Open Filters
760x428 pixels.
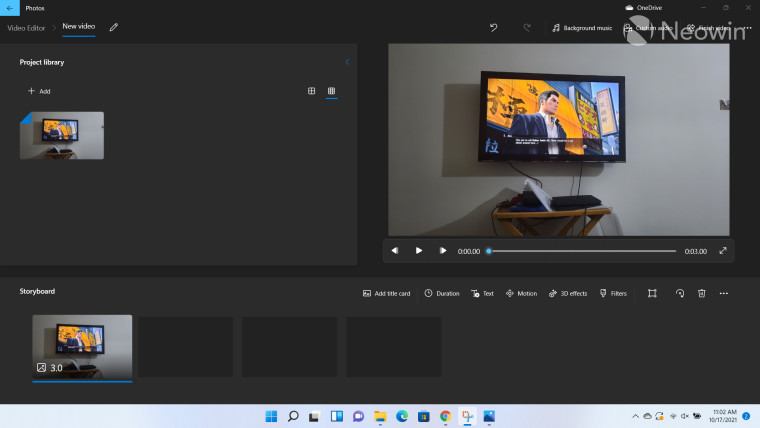pos(613,293)
